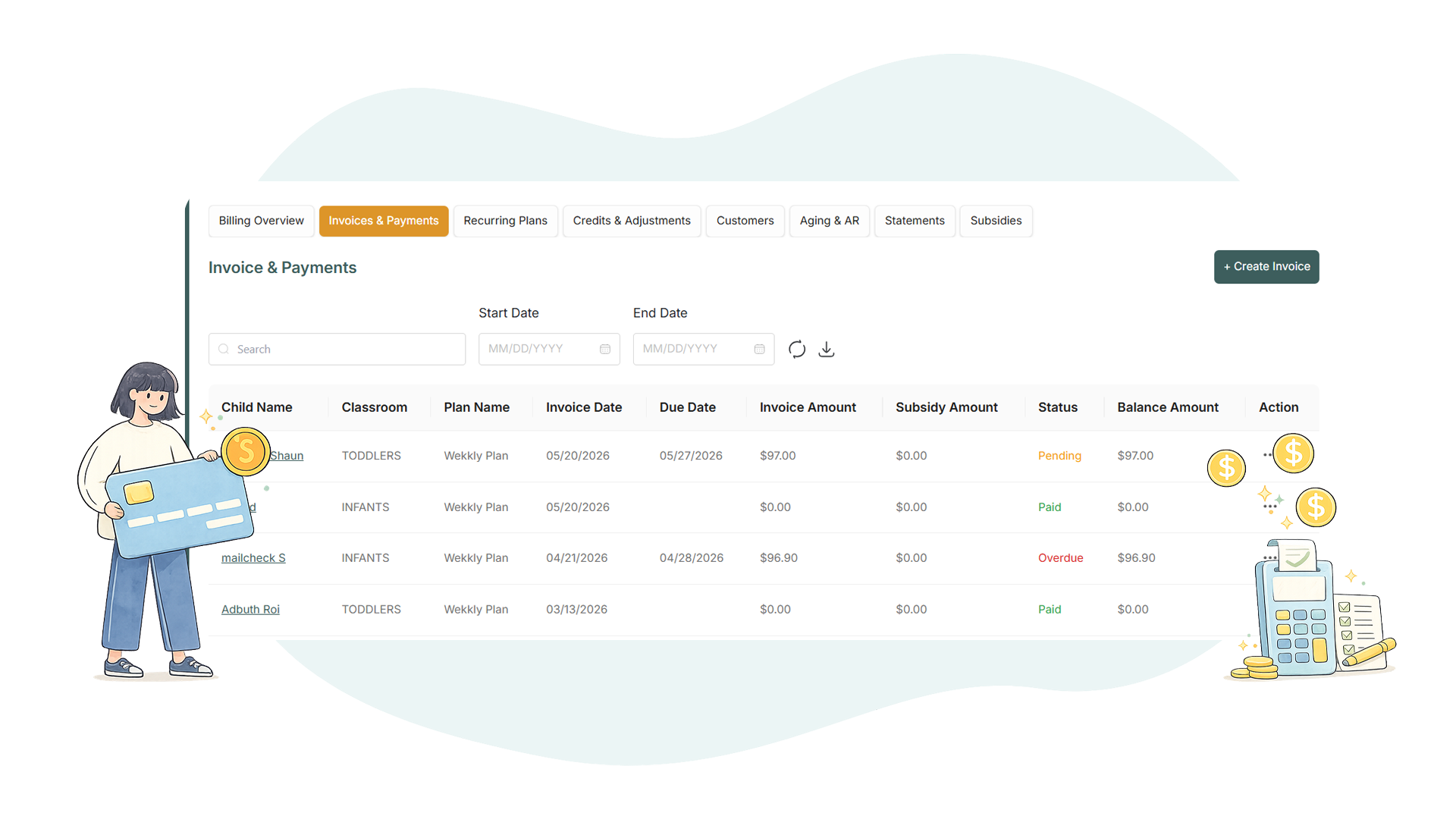The height and width of the screenshot is (819, 1456).
Task: Click the Child Name column header
Action: (x=256, y=407)
